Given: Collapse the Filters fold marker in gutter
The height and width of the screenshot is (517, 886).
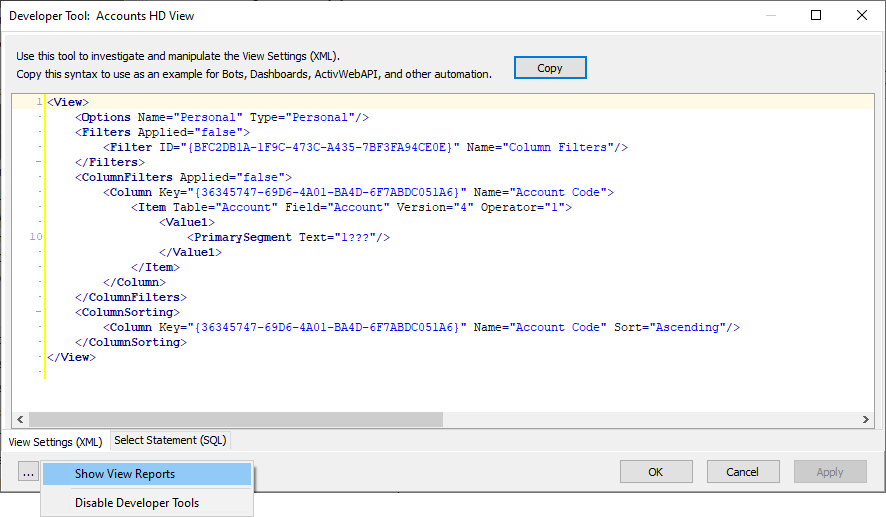Looking at the screenshot, I should point(38,162).
